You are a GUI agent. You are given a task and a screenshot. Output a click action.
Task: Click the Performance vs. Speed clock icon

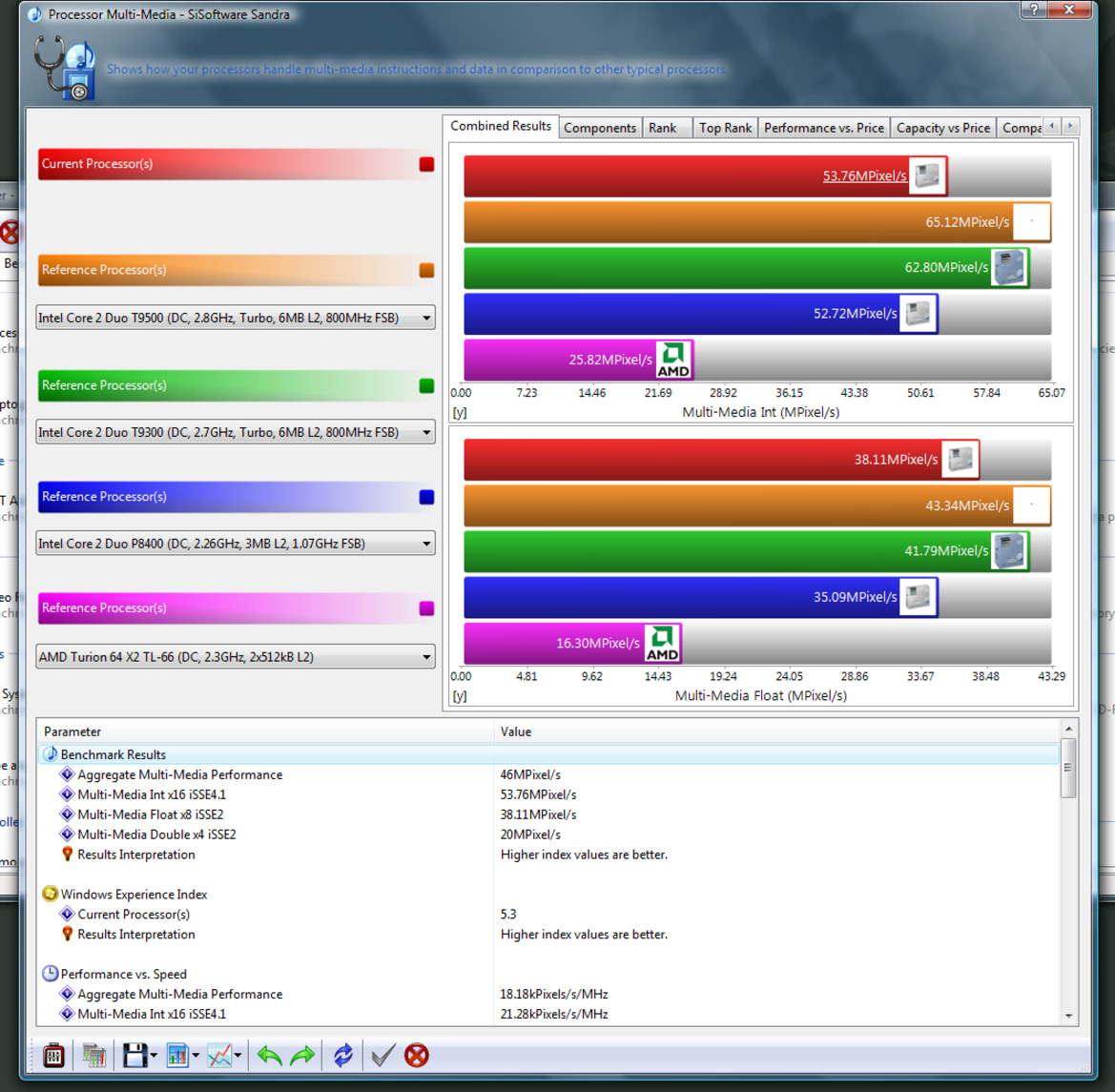click(50, 974)
